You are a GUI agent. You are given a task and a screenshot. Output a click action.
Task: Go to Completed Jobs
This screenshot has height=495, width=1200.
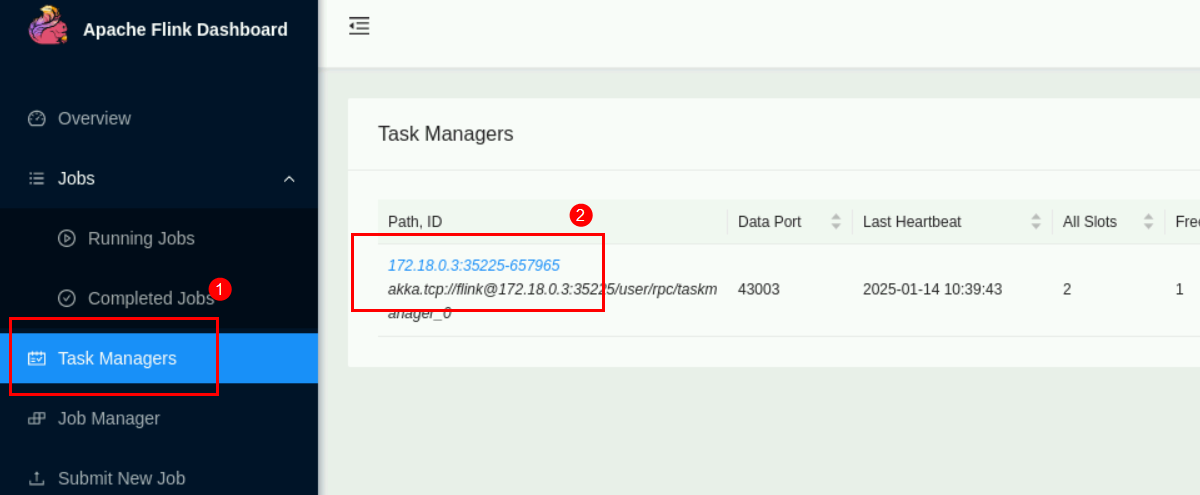(x=159, y=298)
